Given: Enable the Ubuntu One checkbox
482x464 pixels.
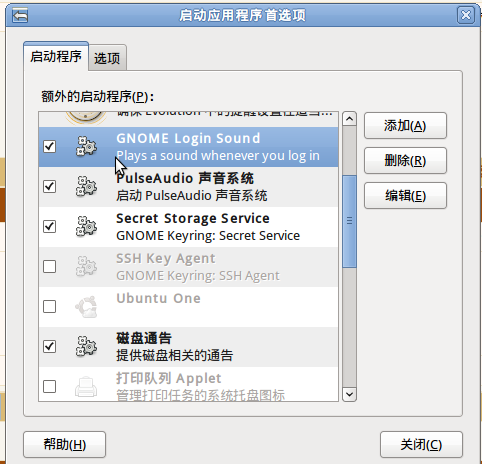Looking at the screenshot, I should click(49, 306).
